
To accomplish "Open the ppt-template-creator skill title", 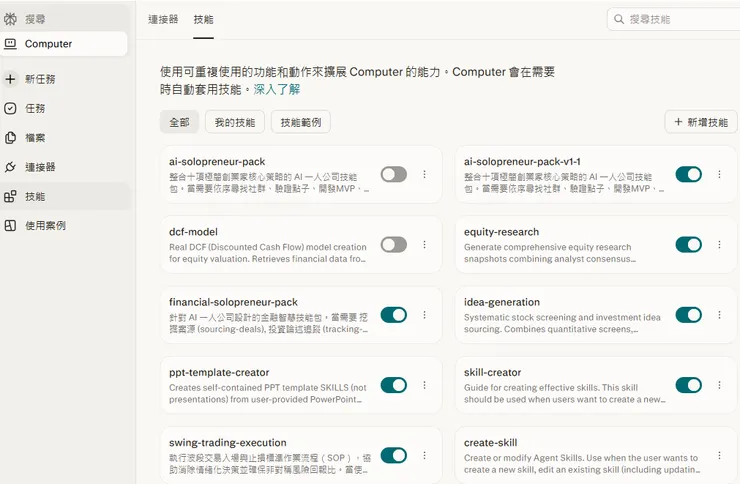I will 219,372.
